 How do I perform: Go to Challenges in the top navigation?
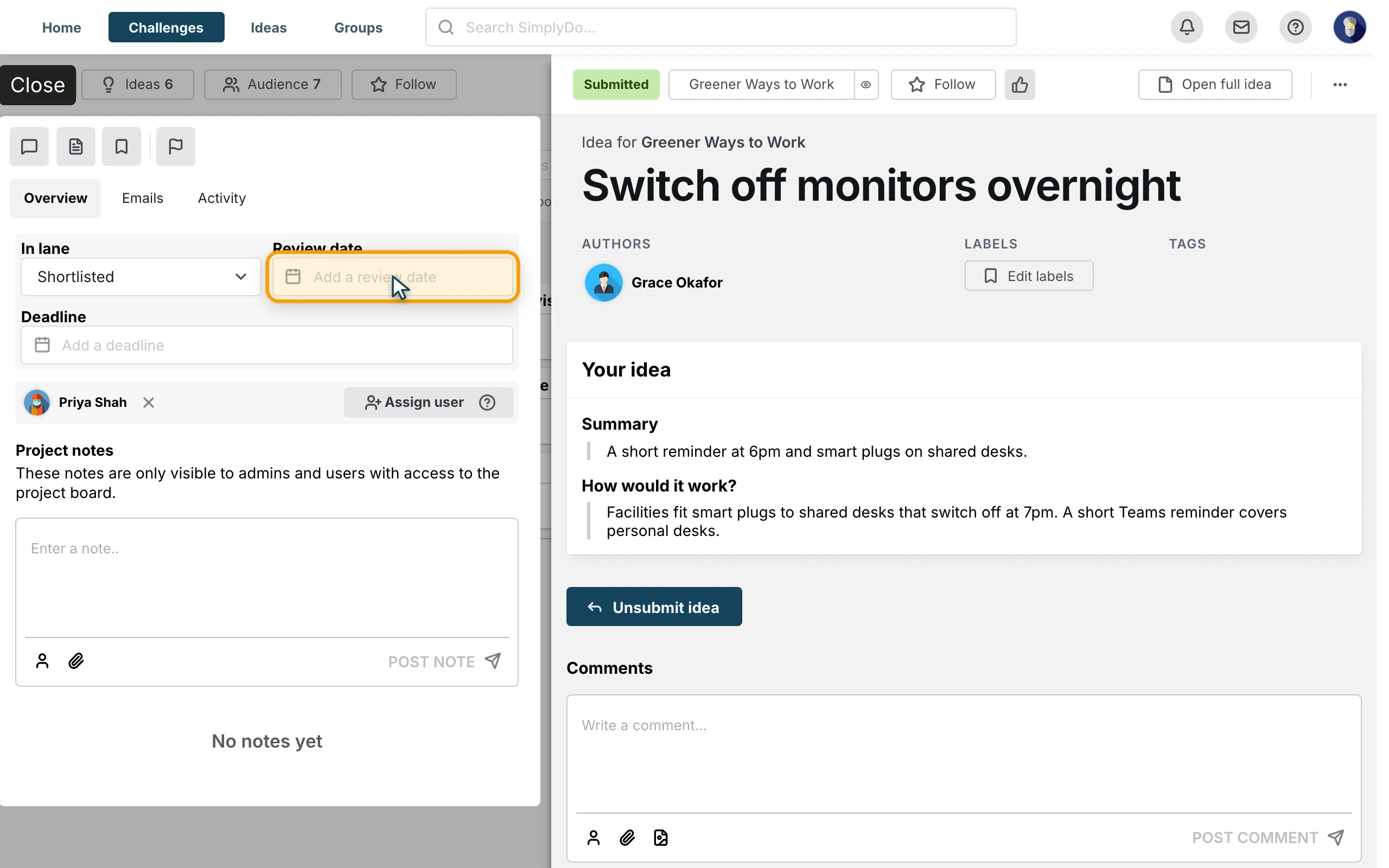point(166,27)
